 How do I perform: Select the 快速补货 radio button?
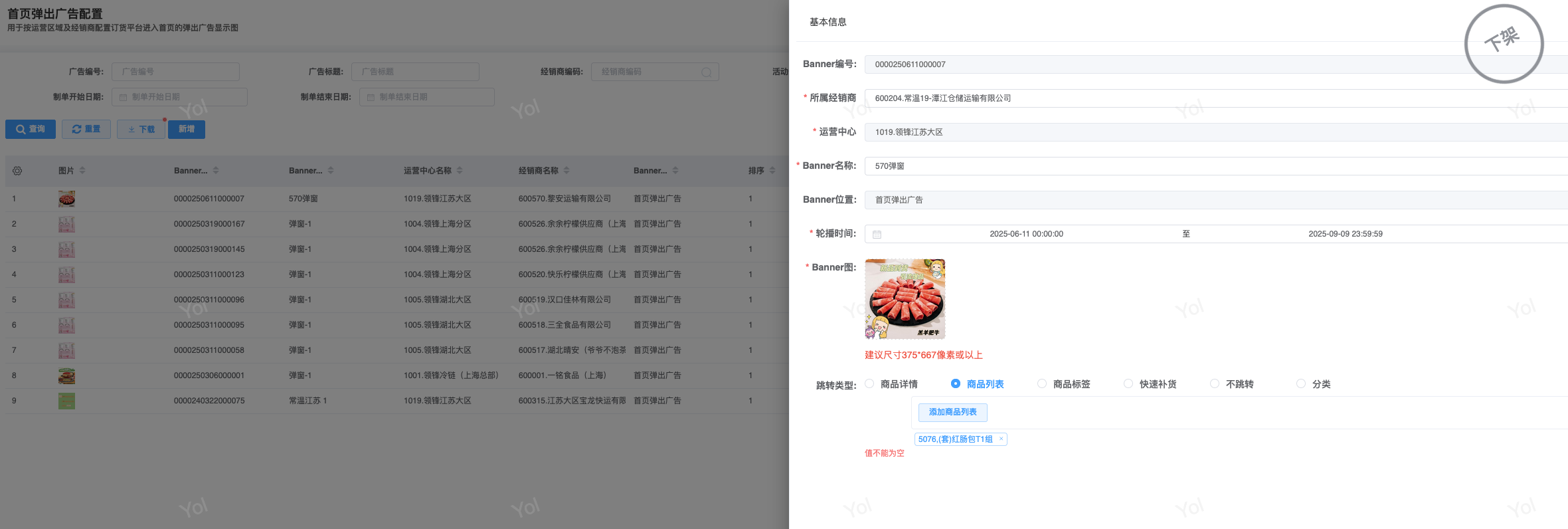coord(1128,383)
